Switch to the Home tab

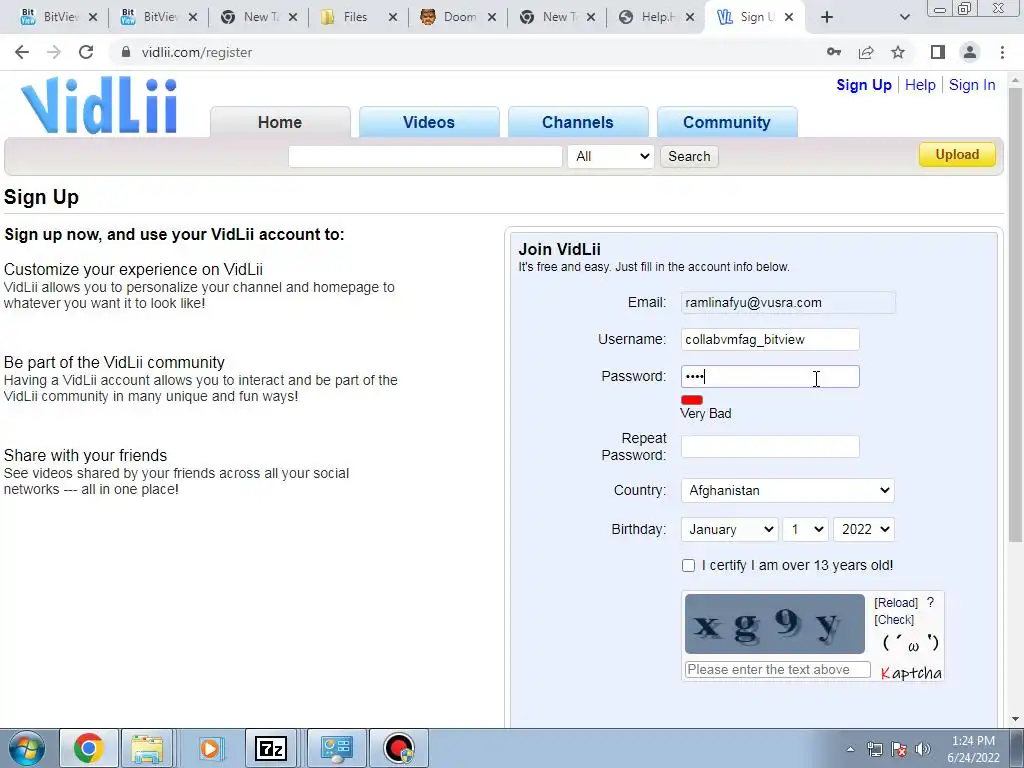[x=280, y=122]
